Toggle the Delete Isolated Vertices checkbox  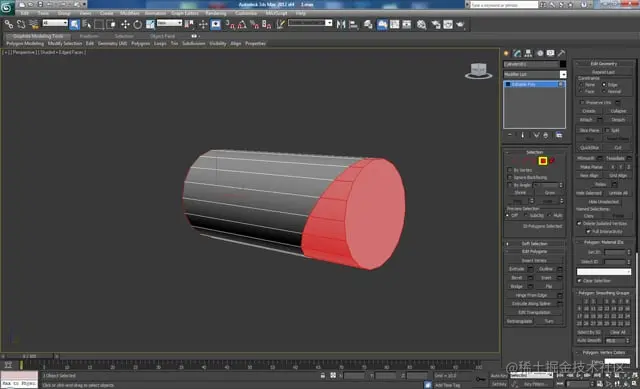(579, 223)
